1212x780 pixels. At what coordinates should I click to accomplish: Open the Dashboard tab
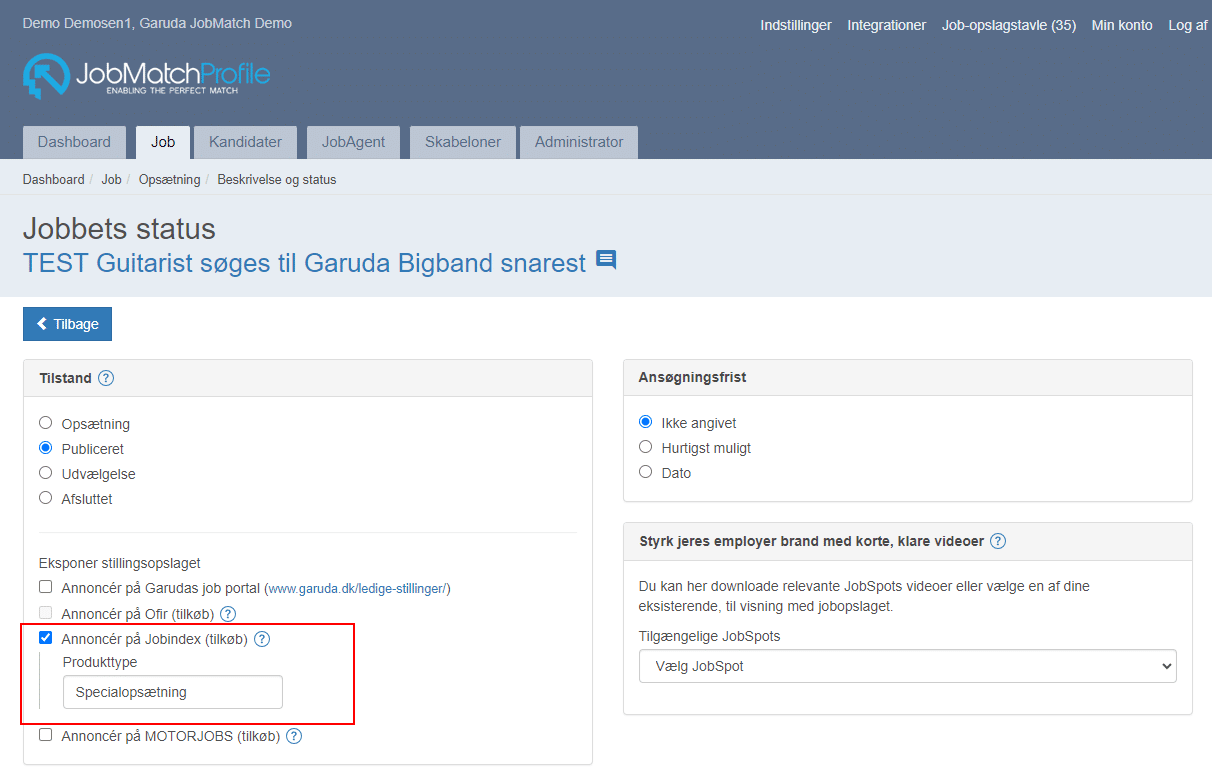74,142
